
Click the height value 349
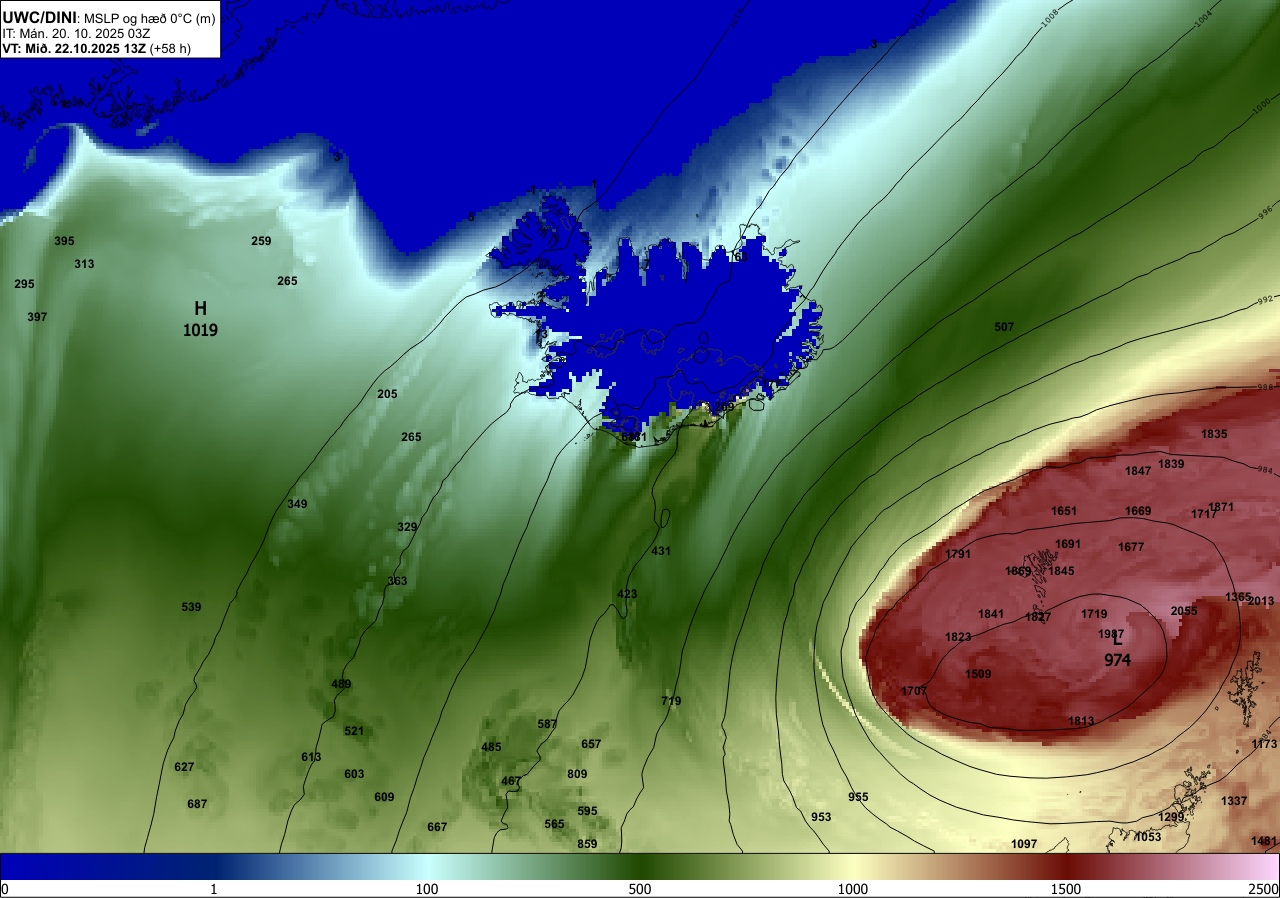[x=297, y=504]
